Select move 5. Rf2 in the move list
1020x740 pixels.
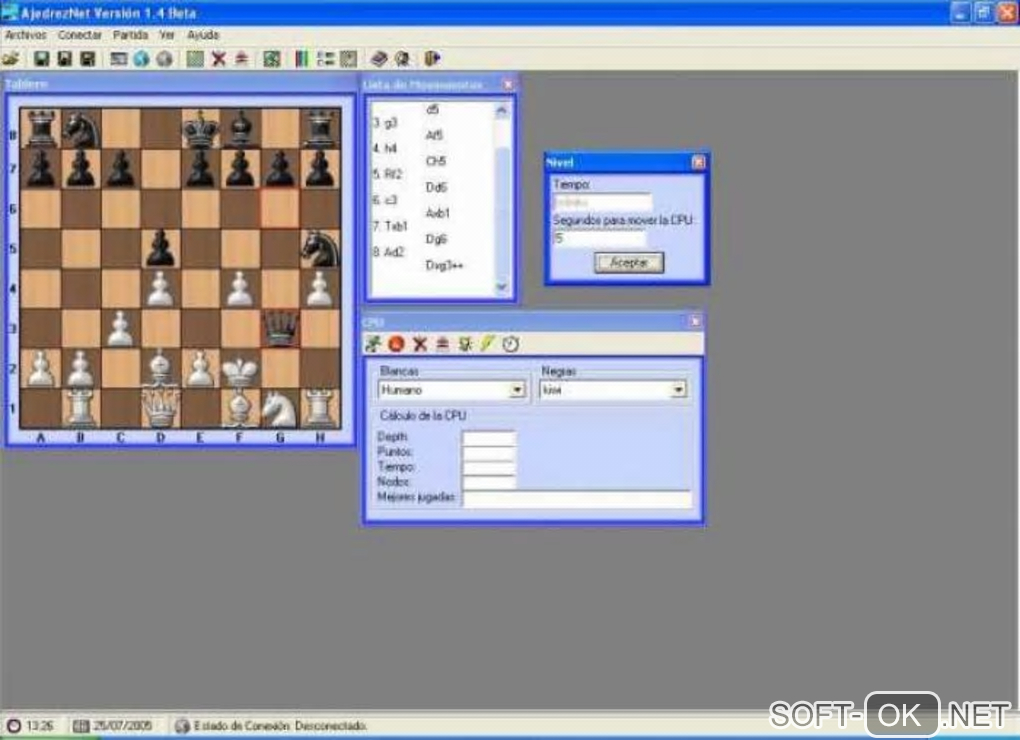[388, 174]
